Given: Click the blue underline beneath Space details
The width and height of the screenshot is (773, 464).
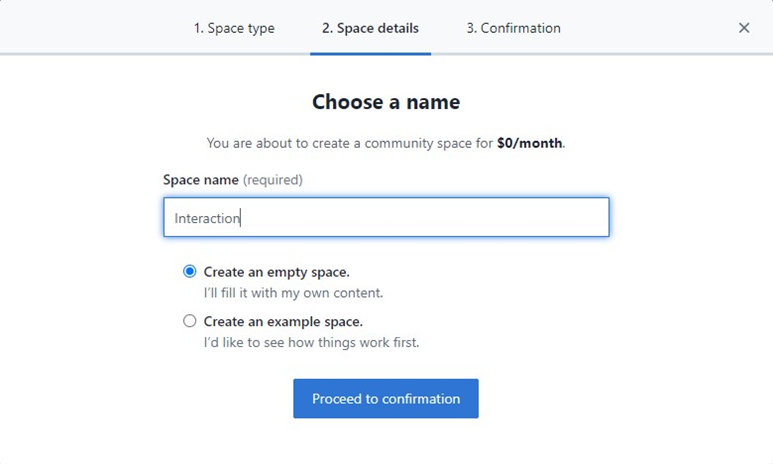Looking at the screenshot, I should coord(370,53).
